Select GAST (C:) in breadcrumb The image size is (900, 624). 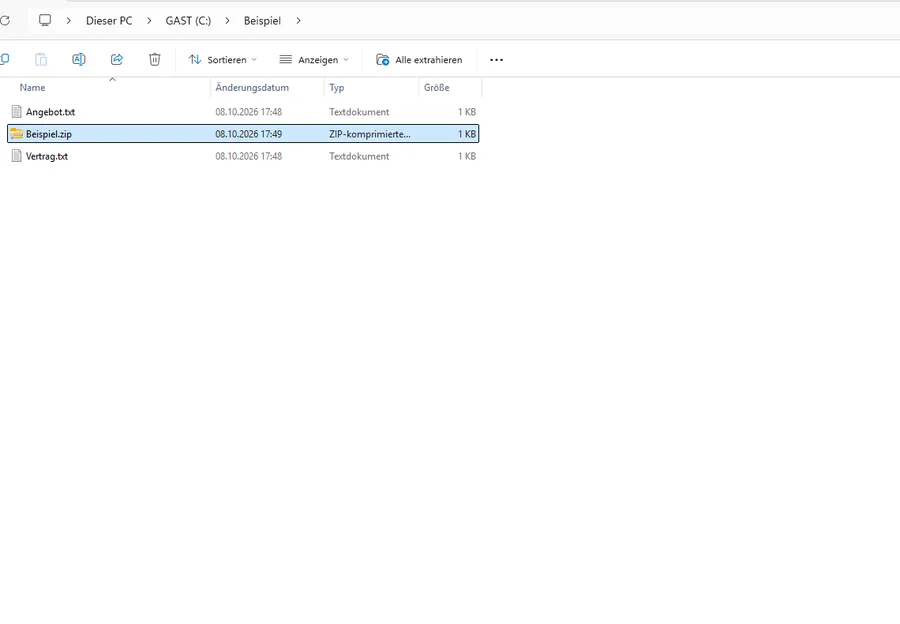point(188,21)
